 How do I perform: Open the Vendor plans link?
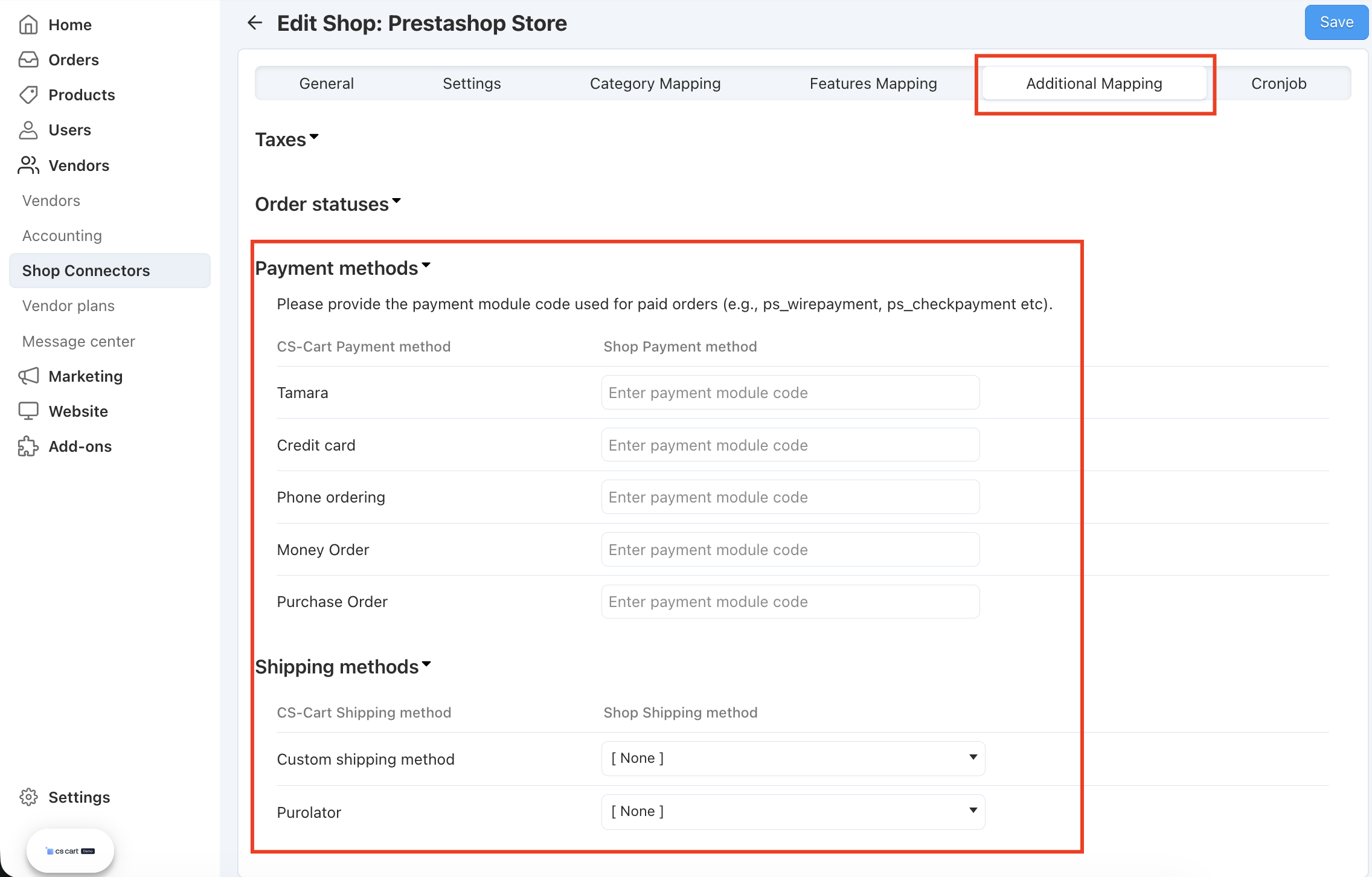click(x=68, y=306)
